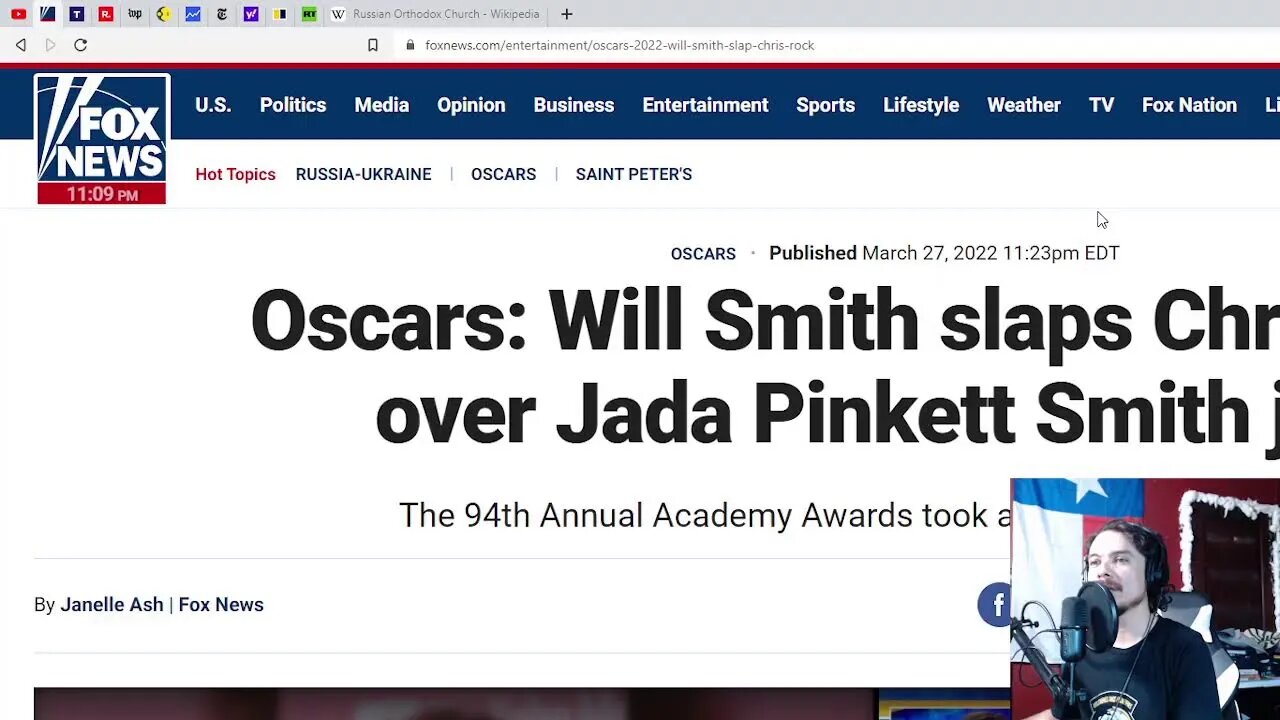This screenshot has width=1280, height=720.
Task: Click the OSCARS category above headline
Action: pos(703,254)
